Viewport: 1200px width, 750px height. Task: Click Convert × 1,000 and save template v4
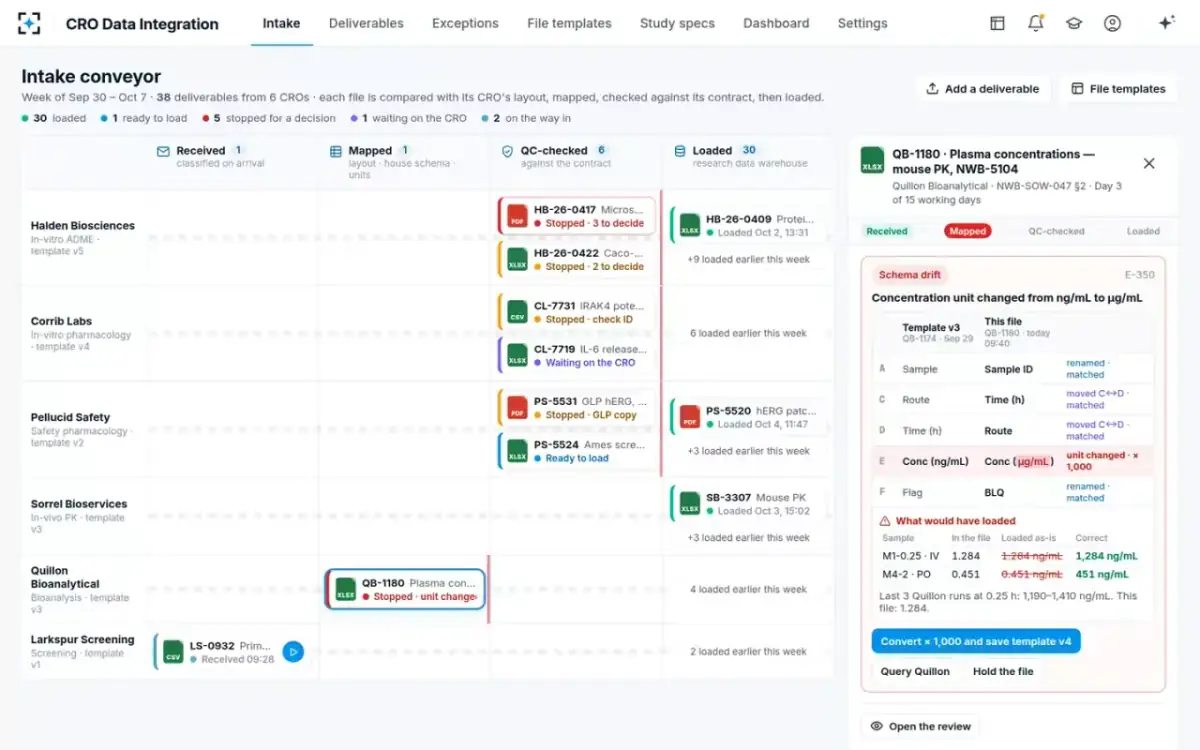(x=975, y=641)
